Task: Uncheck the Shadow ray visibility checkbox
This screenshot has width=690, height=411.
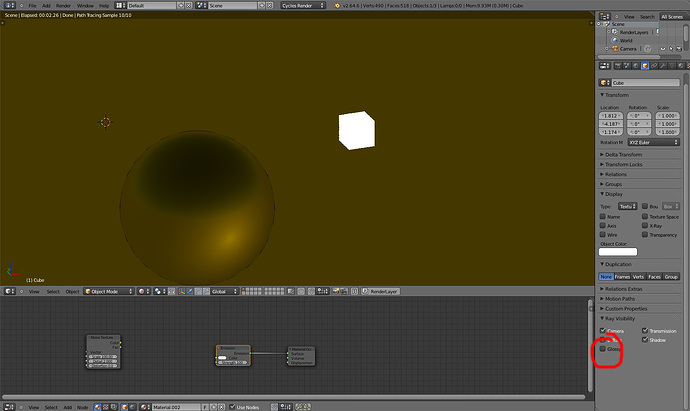Action: (645, 339)
